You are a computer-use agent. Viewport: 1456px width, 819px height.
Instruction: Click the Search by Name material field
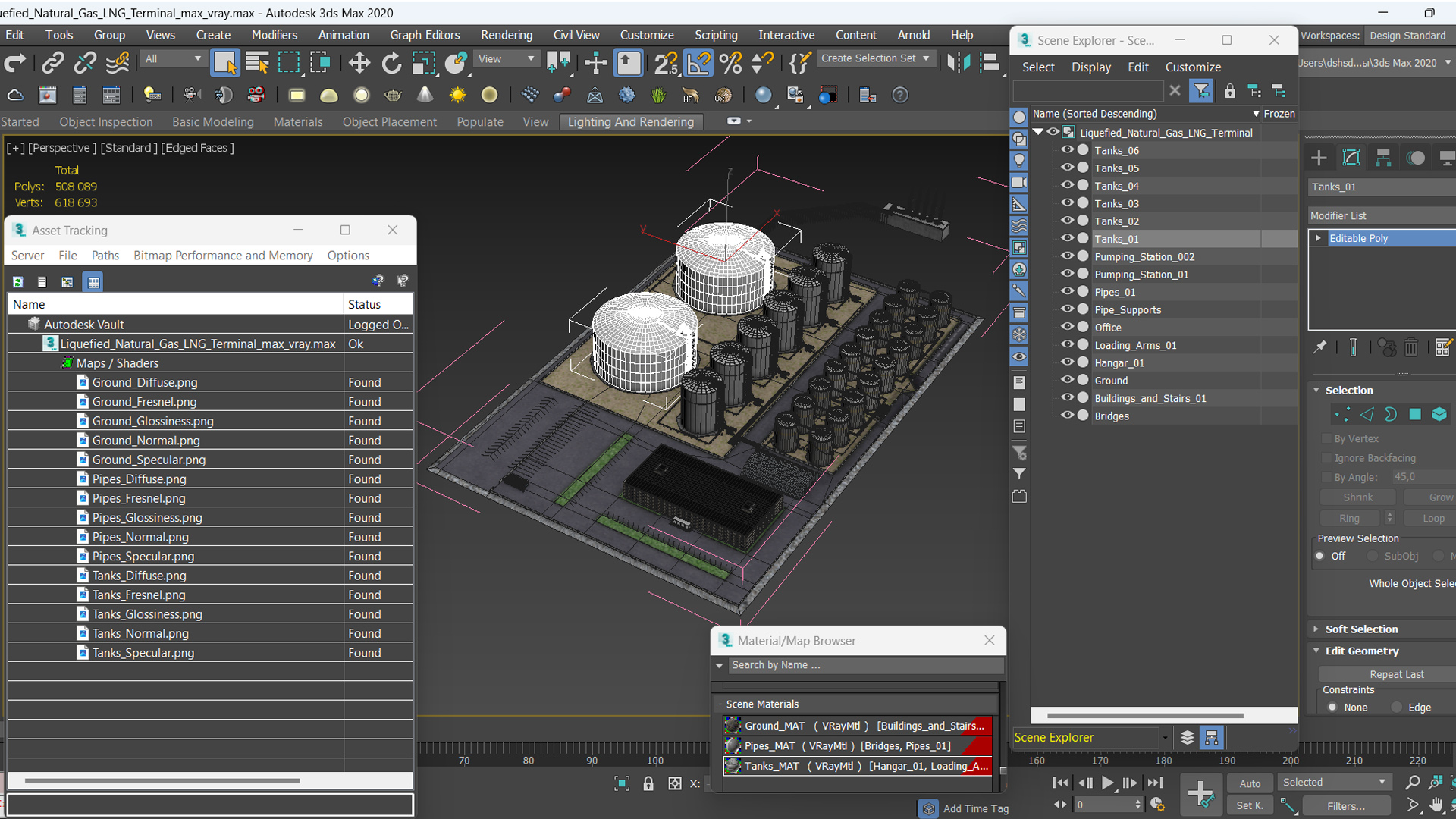865,665
